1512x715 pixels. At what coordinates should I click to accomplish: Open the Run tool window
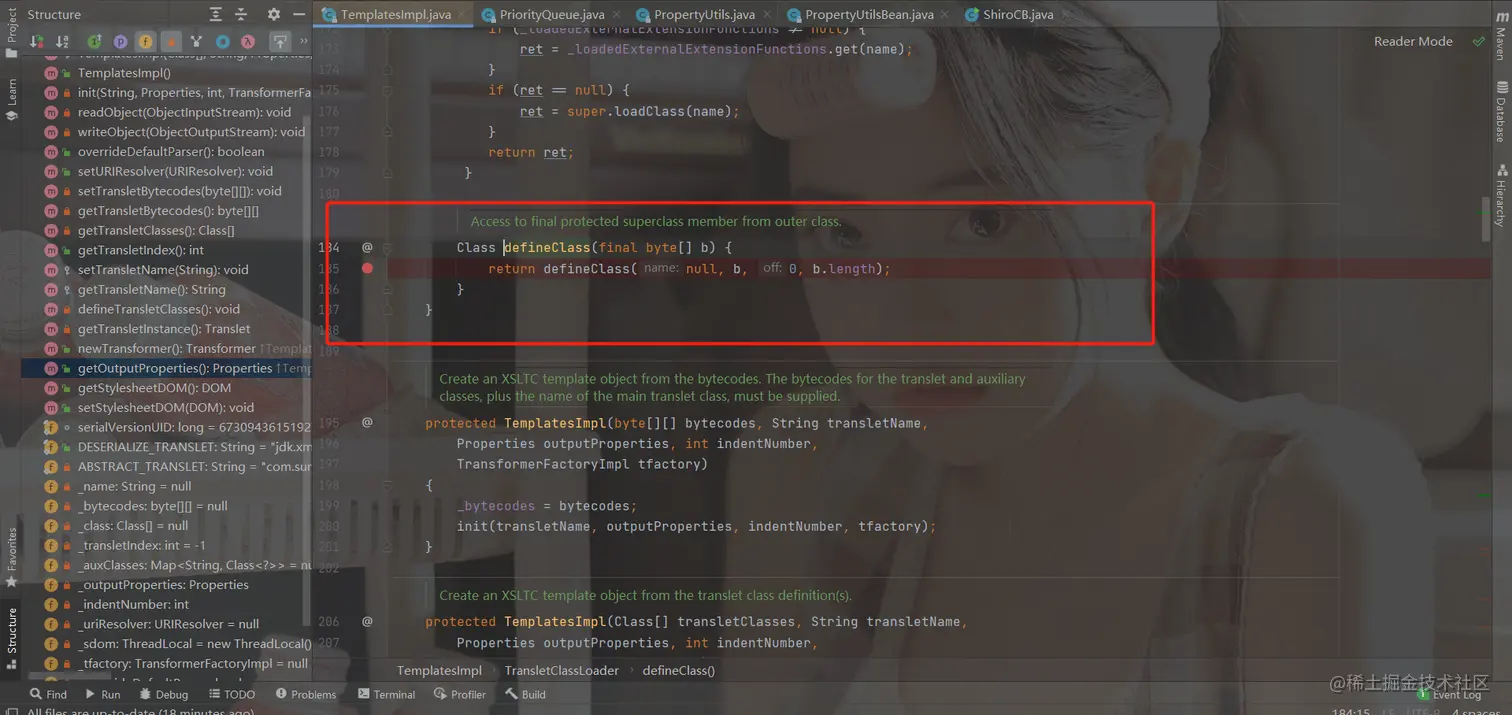(102, 694)
